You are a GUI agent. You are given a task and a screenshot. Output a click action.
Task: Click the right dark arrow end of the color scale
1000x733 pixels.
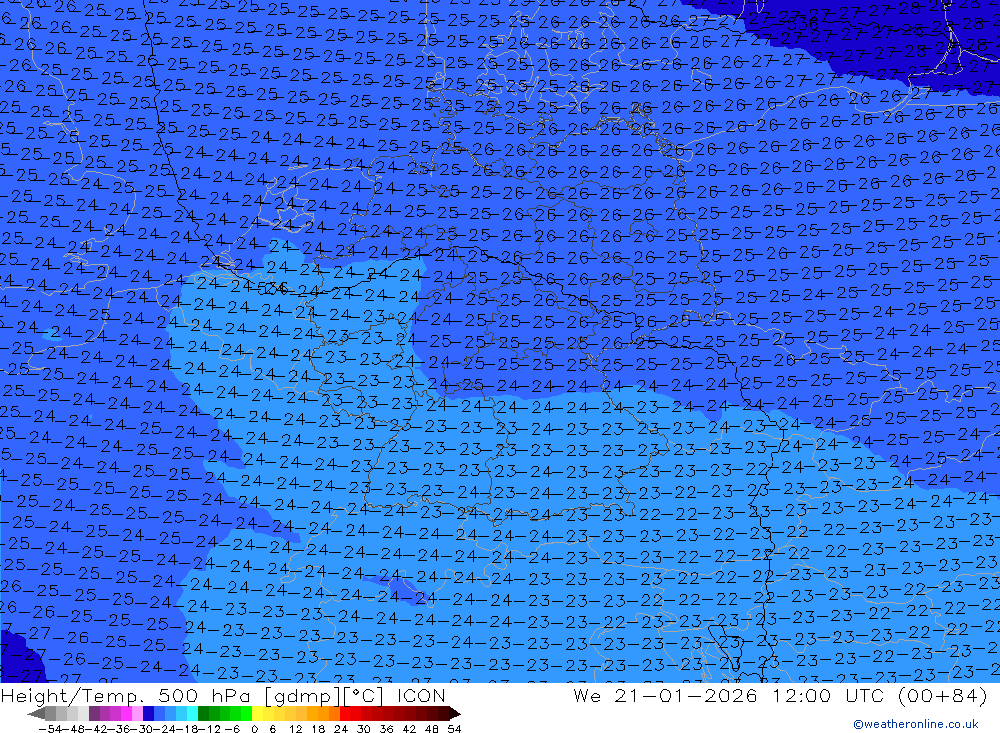pos(455,713)
